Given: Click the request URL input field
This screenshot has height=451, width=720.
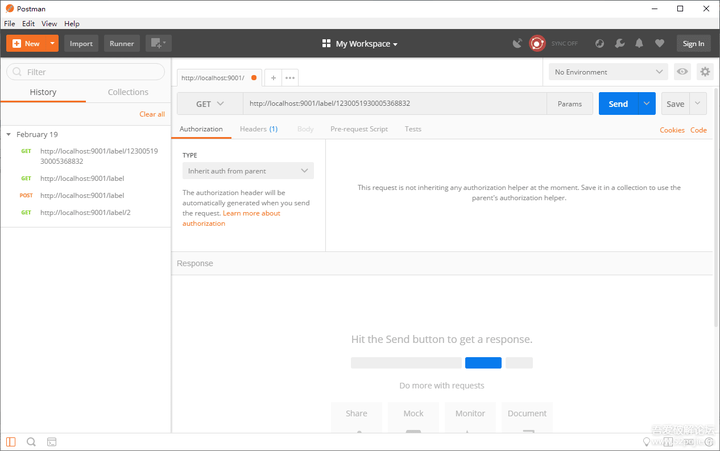Looking at the screenshot, I should point(394,104).
